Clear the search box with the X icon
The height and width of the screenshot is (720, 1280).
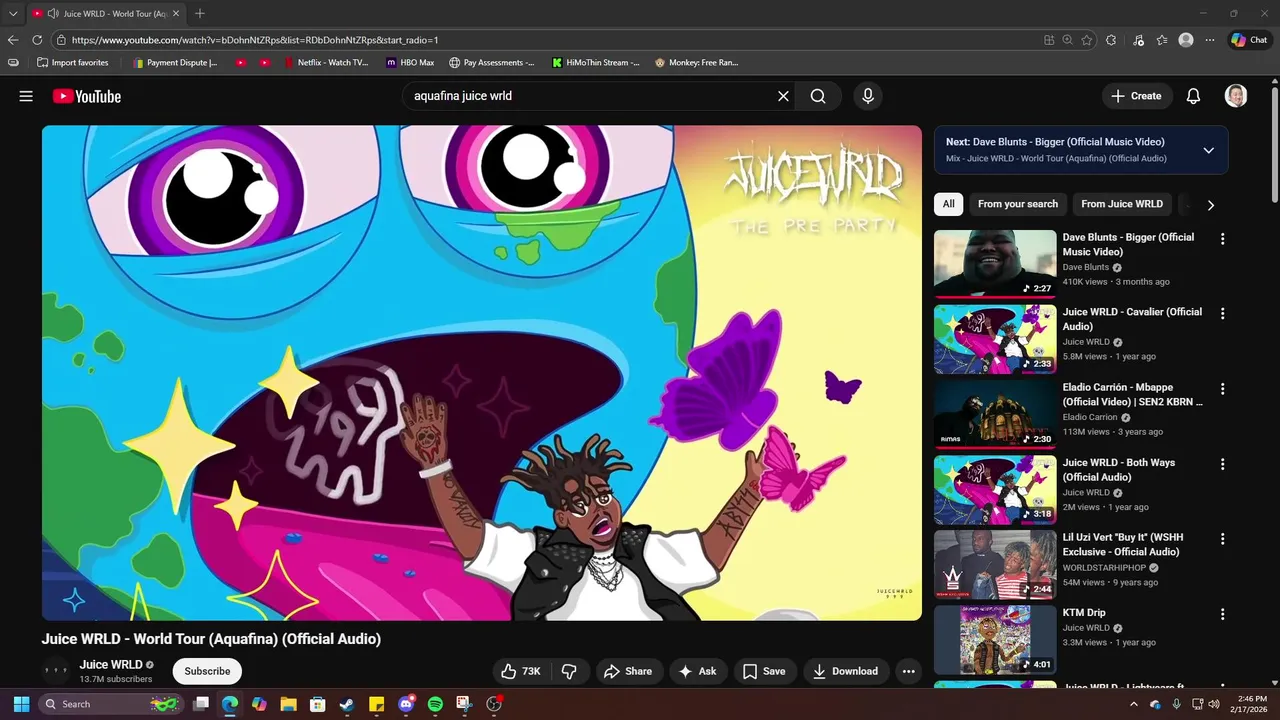coord(783,96)
